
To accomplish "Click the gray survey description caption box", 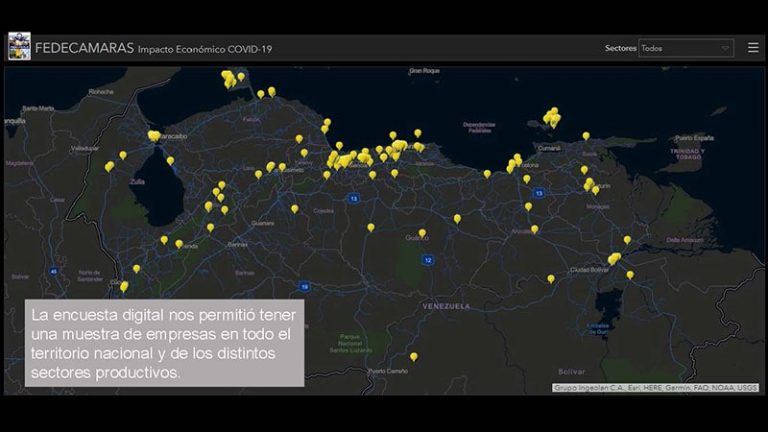I will [x=165, y=343].
